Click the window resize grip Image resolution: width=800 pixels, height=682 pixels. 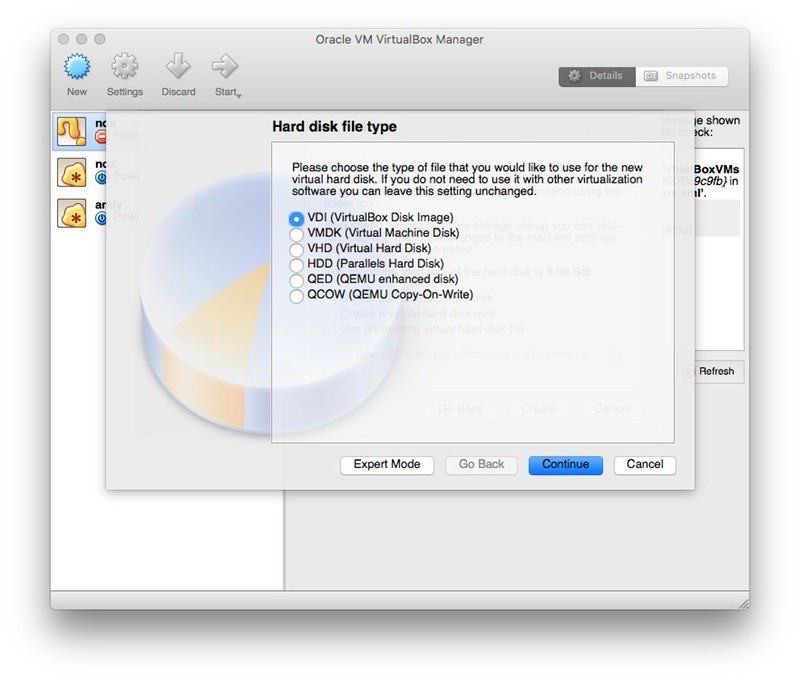743,603
